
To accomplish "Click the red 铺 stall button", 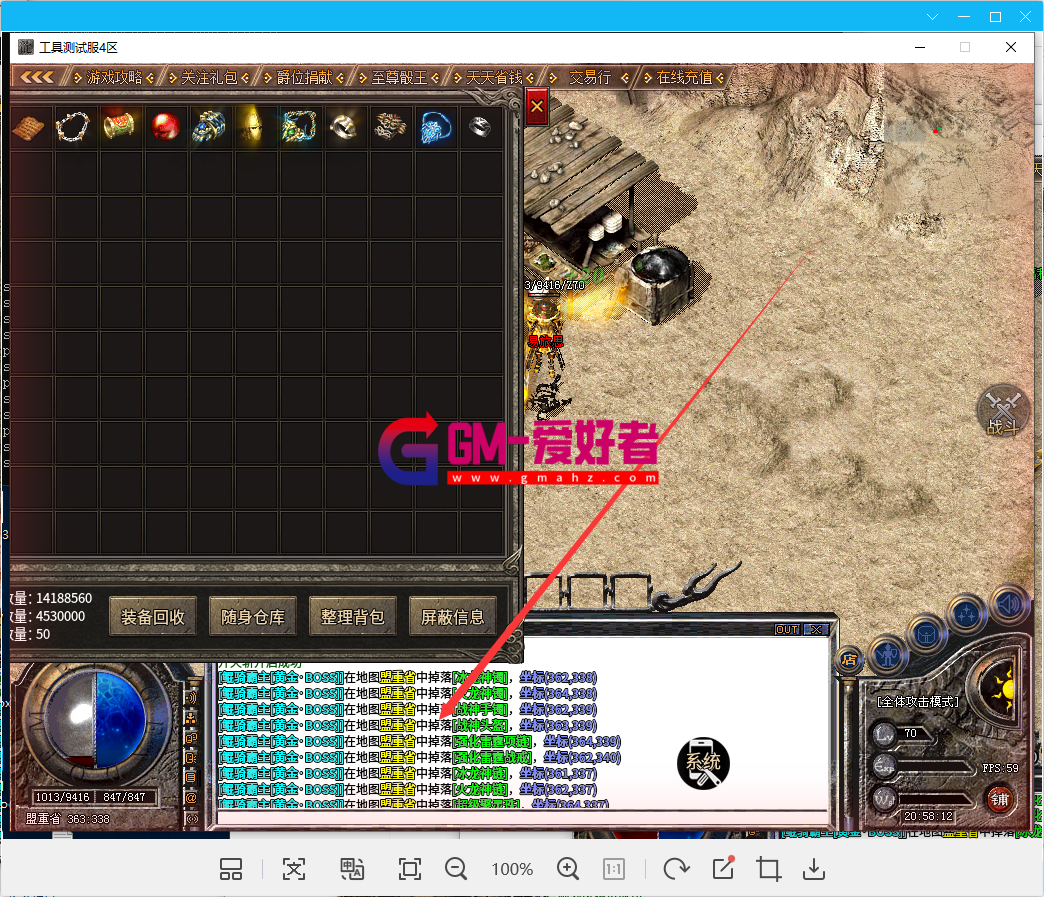I will coord(999,799).
